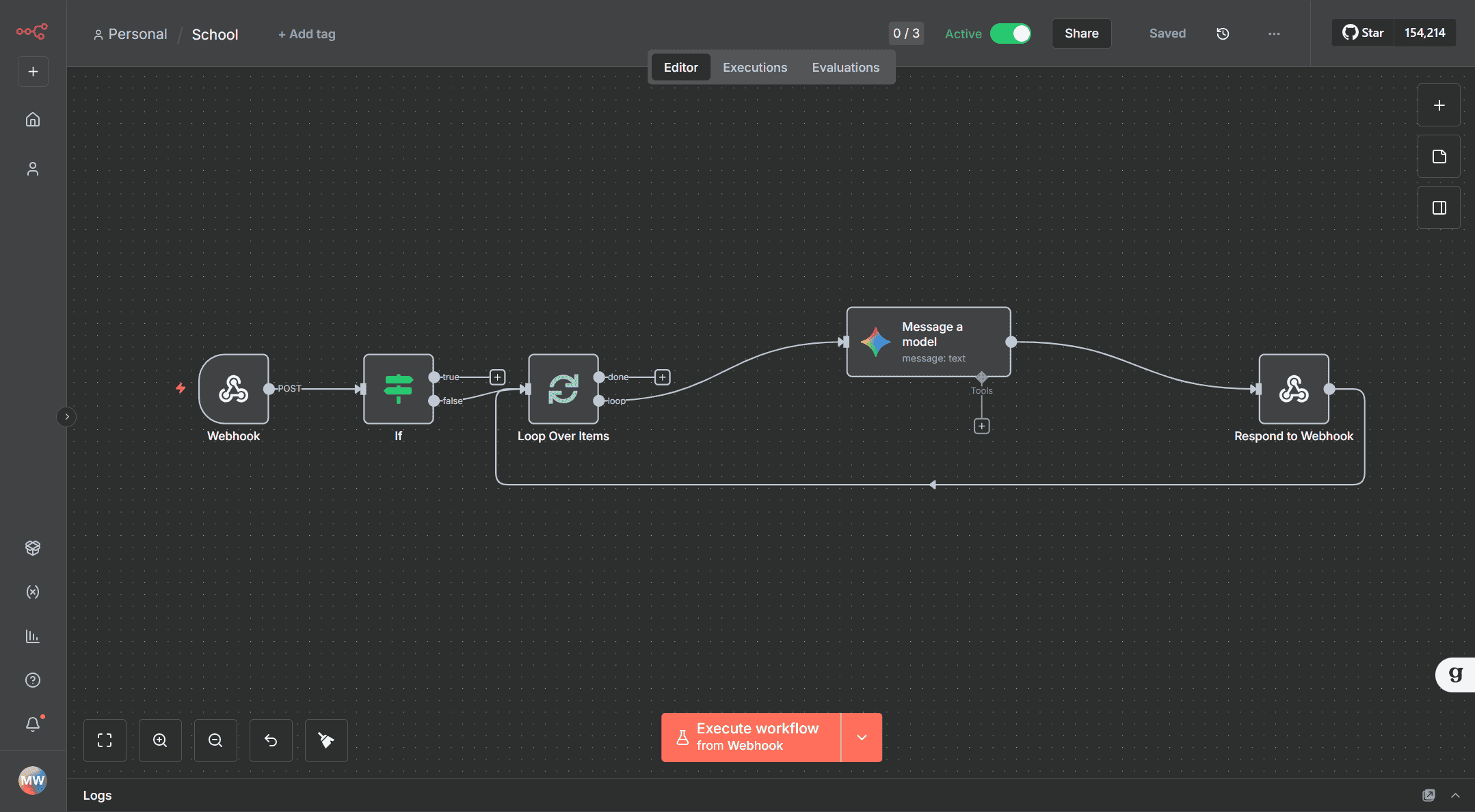1475x812 pixels.
Task: Zoom in on the workflow canvas
Action: tap(160, 740)
